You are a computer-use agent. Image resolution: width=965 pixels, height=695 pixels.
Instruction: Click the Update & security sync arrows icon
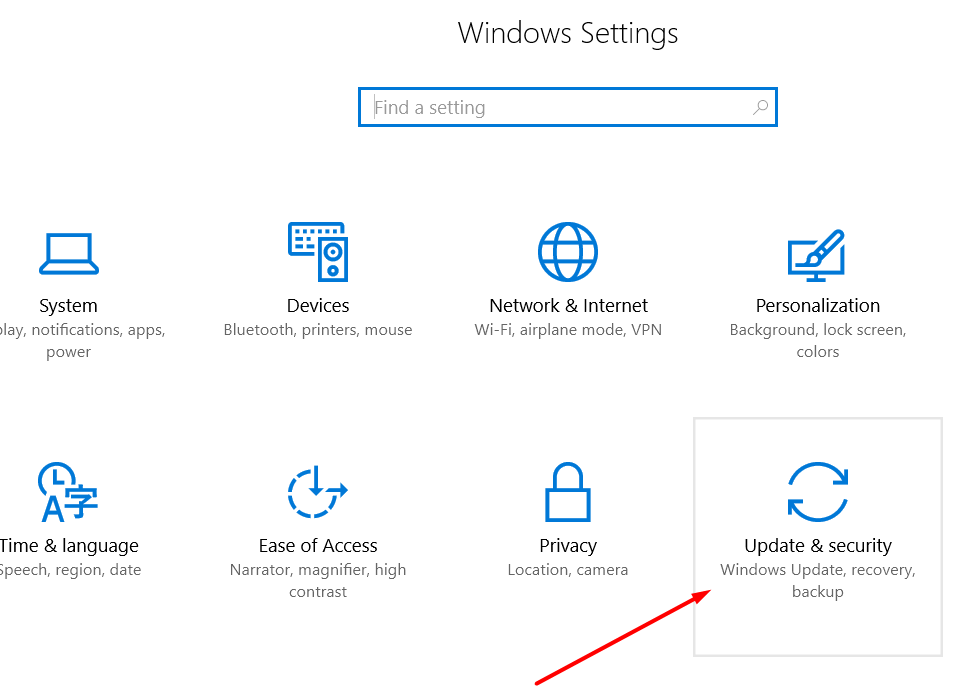(x=817, y=492)
